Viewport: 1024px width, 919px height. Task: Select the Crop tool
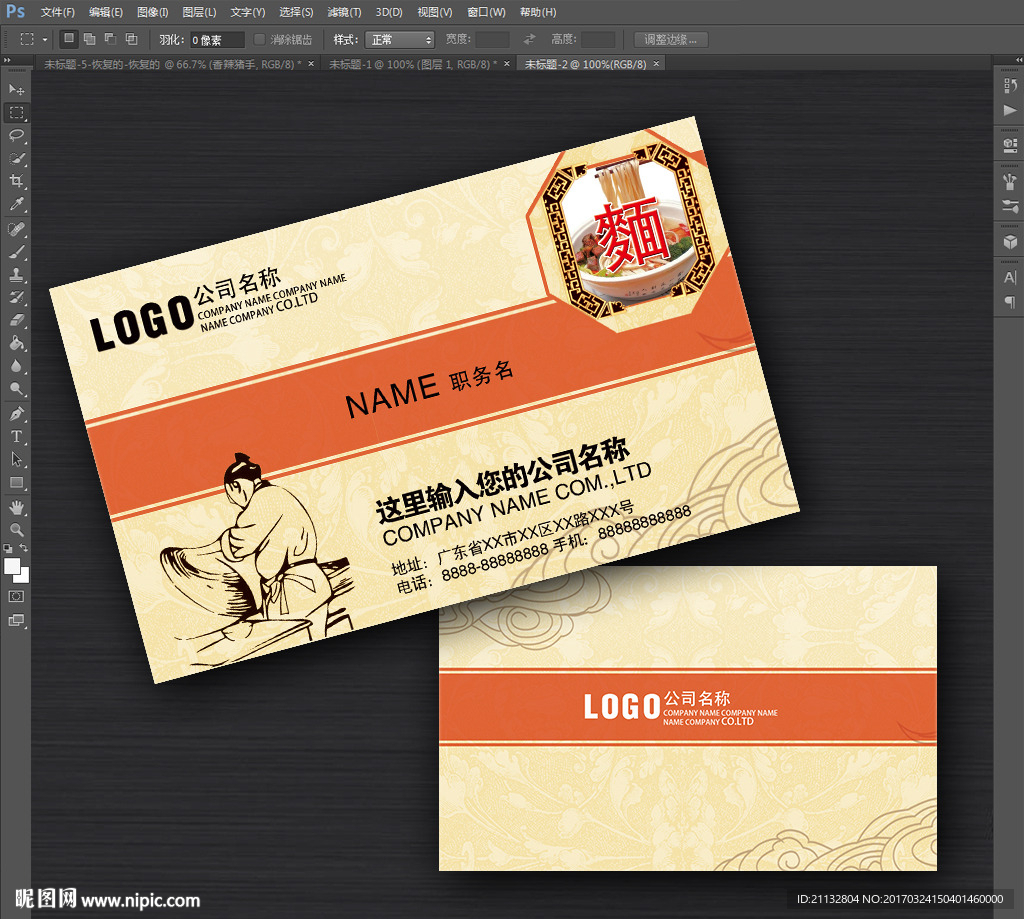(x=16, y=181)
